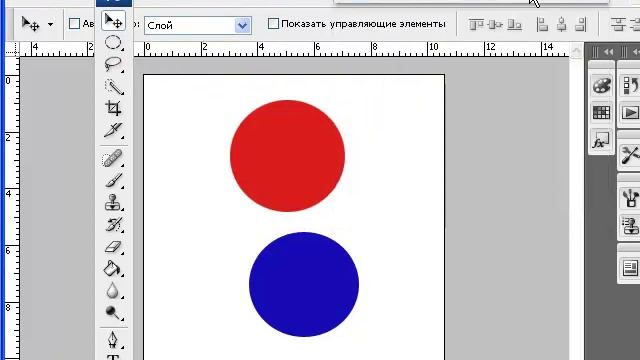Open the History panel icon

(x=631, y=85)
